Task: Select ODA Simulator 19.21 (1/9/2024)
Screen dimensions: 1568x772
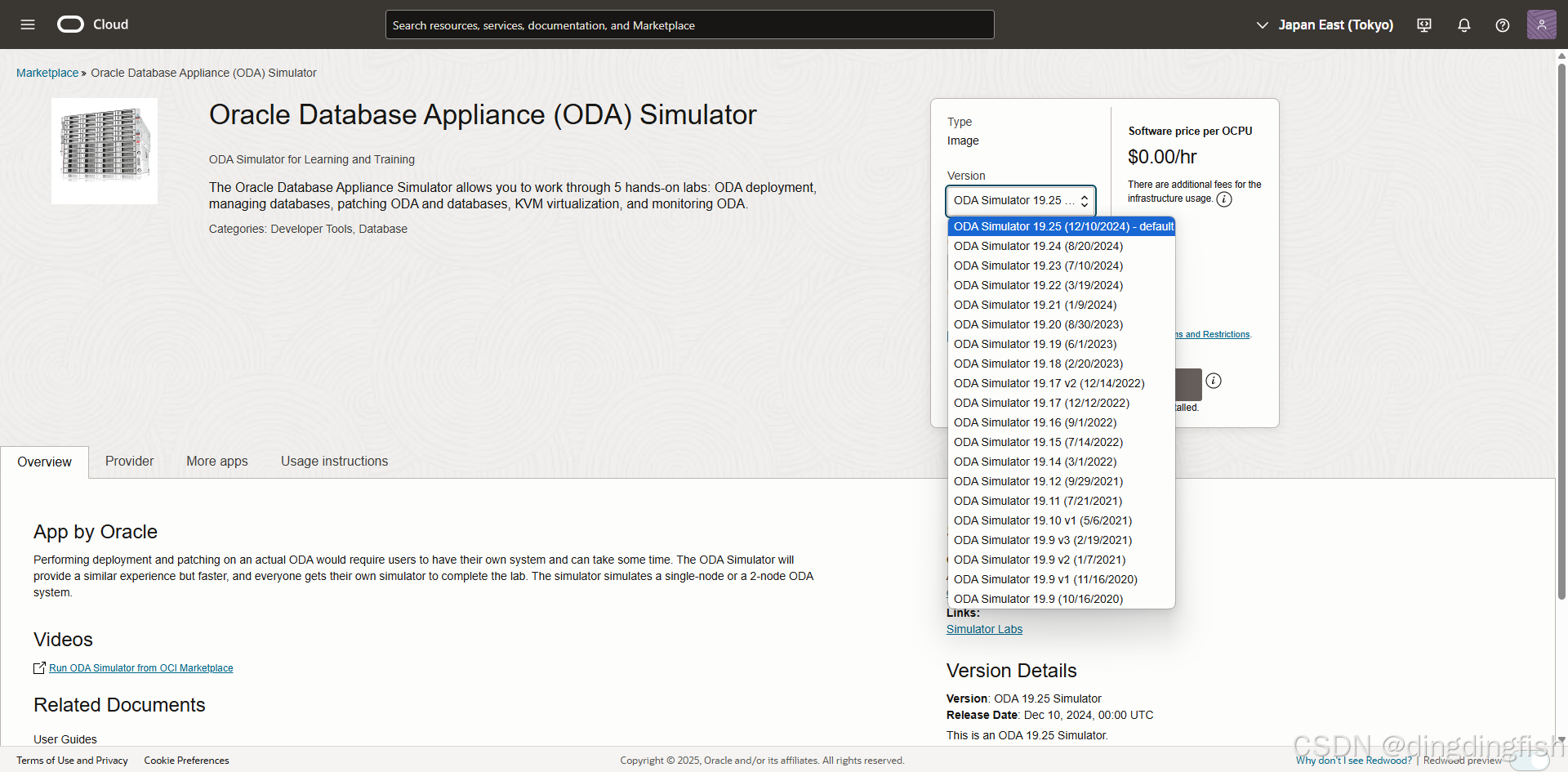Action: click(x=1062, y=305)
